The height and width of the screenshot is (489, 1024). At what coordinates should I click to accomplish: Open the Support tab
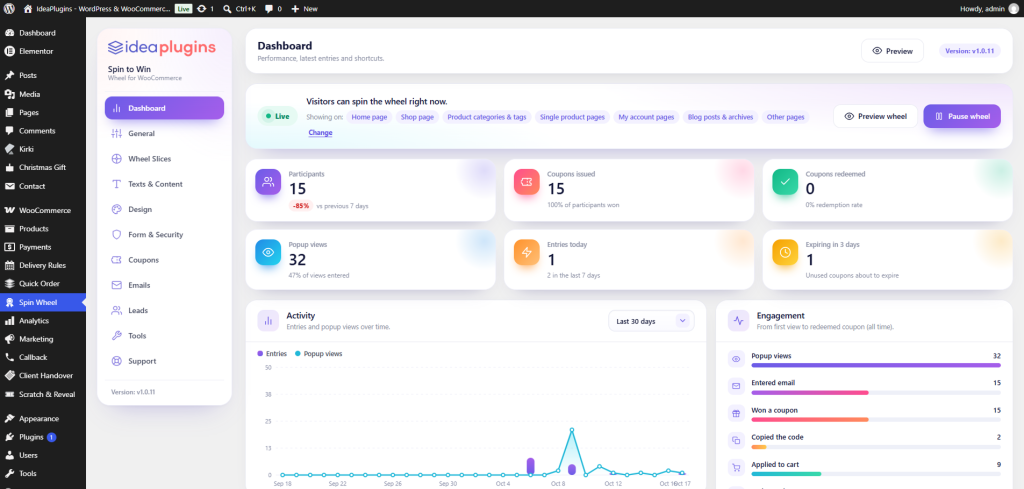tap(165, 361)
